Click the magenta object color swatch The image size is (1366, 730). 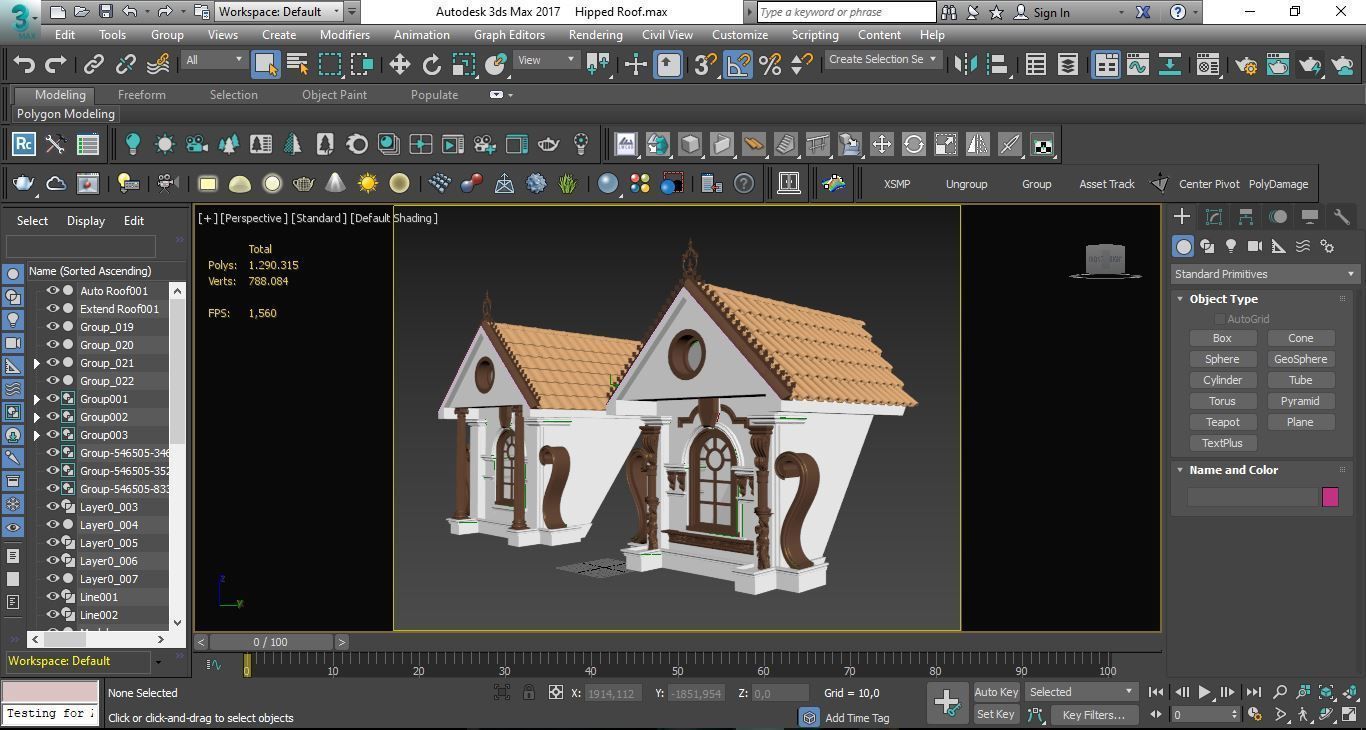(x=1330, y=497)
